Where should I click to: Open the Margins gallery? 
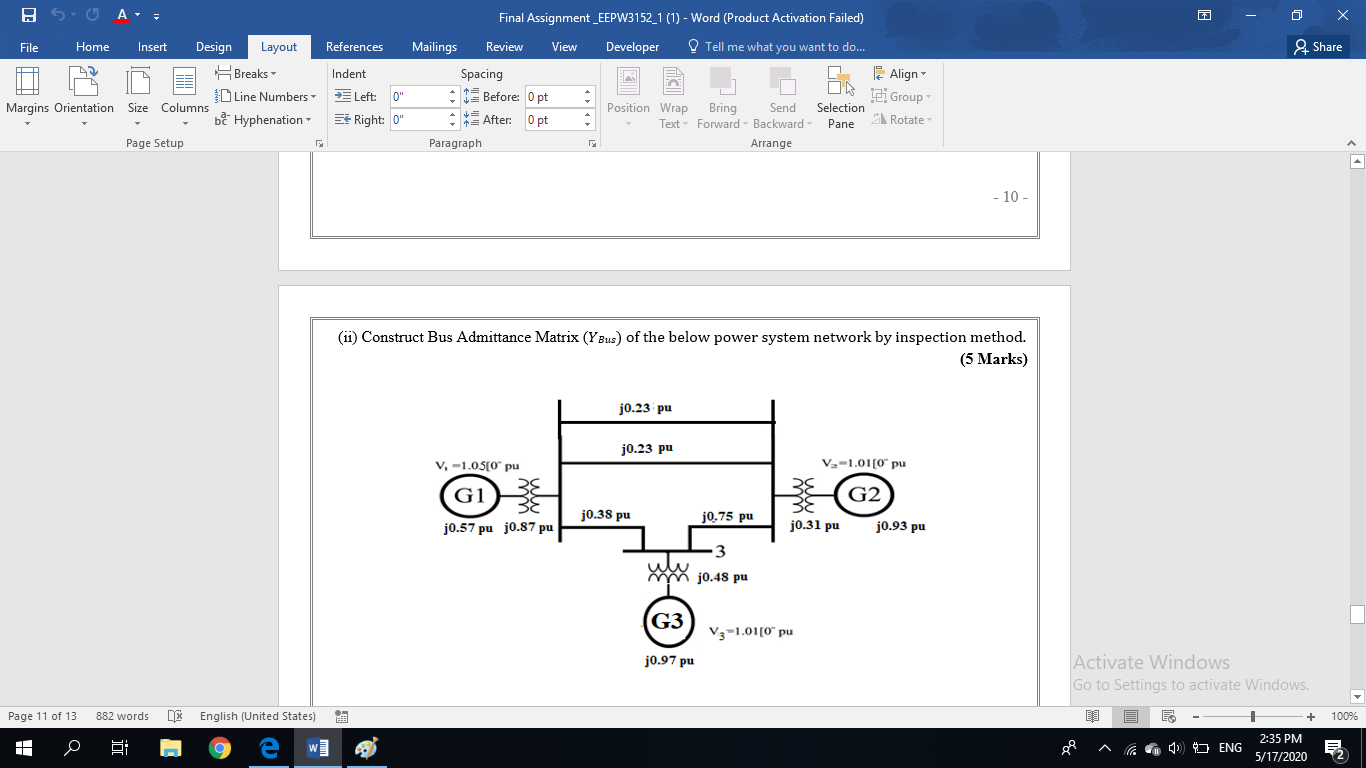(27, 97)
